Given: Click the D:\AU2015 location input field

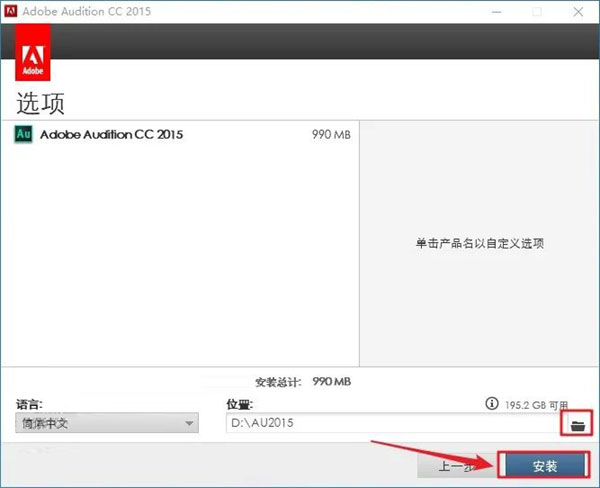Looking at the screenshot, I should click(x=393, y=423).
